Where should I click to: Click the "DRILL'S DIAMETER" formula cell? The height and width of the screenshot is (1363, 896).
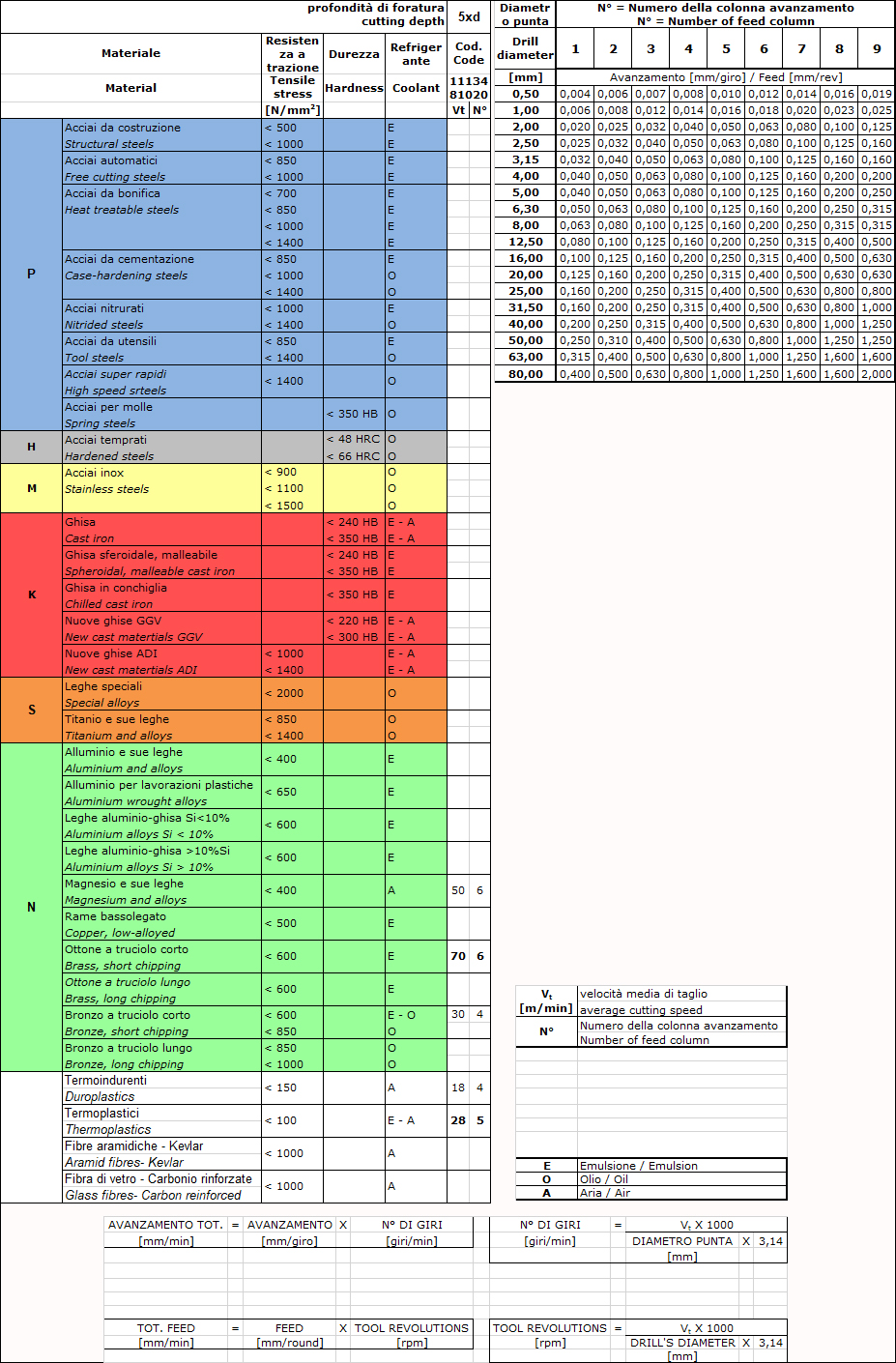point(682,1343)
